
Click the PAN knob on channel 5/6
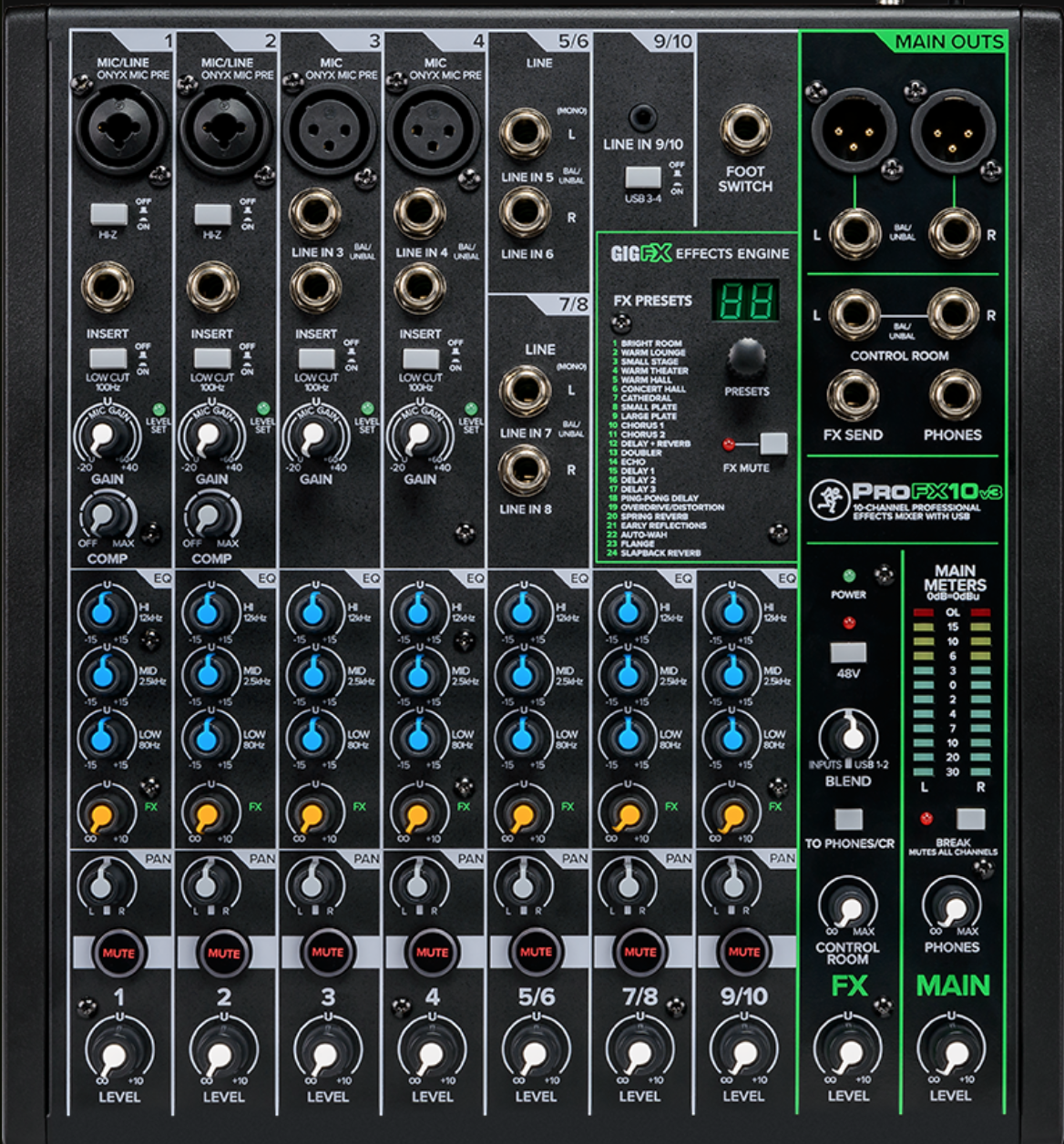point(522,884)
